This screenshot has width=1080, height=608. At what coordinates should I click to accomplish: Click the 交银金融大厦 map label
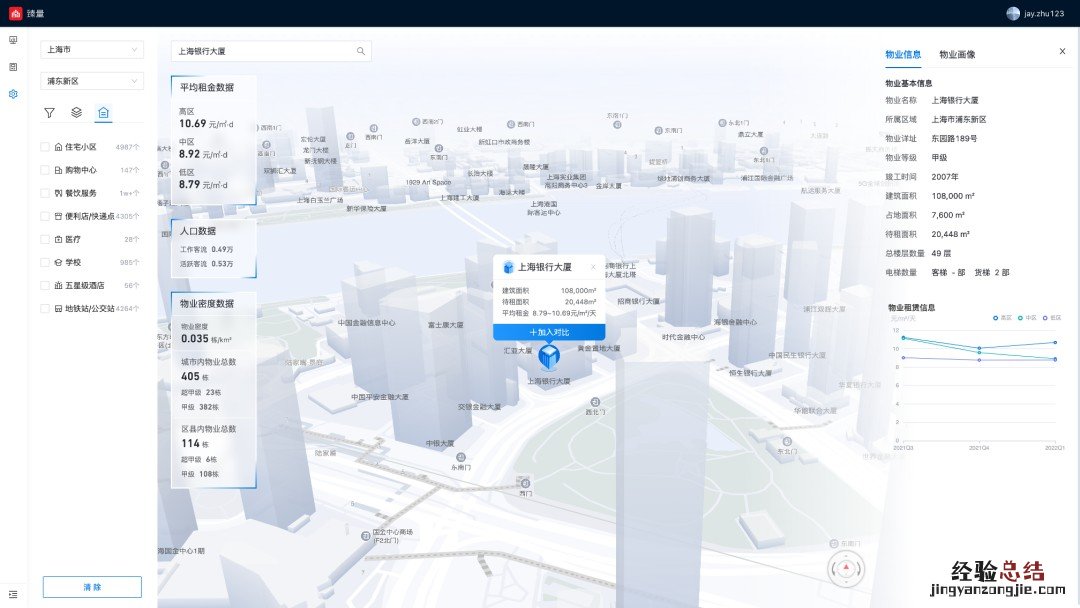coord(479,407)
